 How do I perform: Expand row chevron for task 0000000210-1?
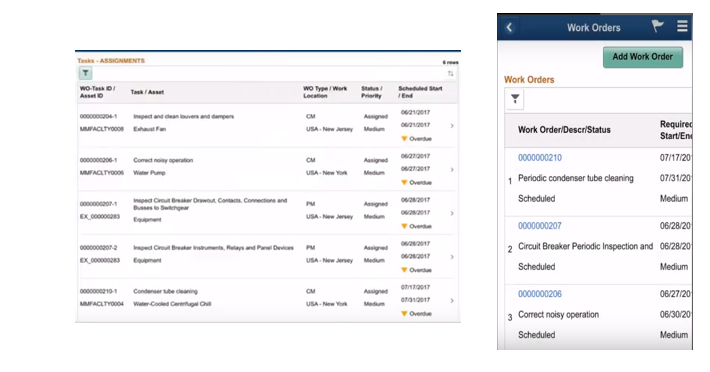452,300
